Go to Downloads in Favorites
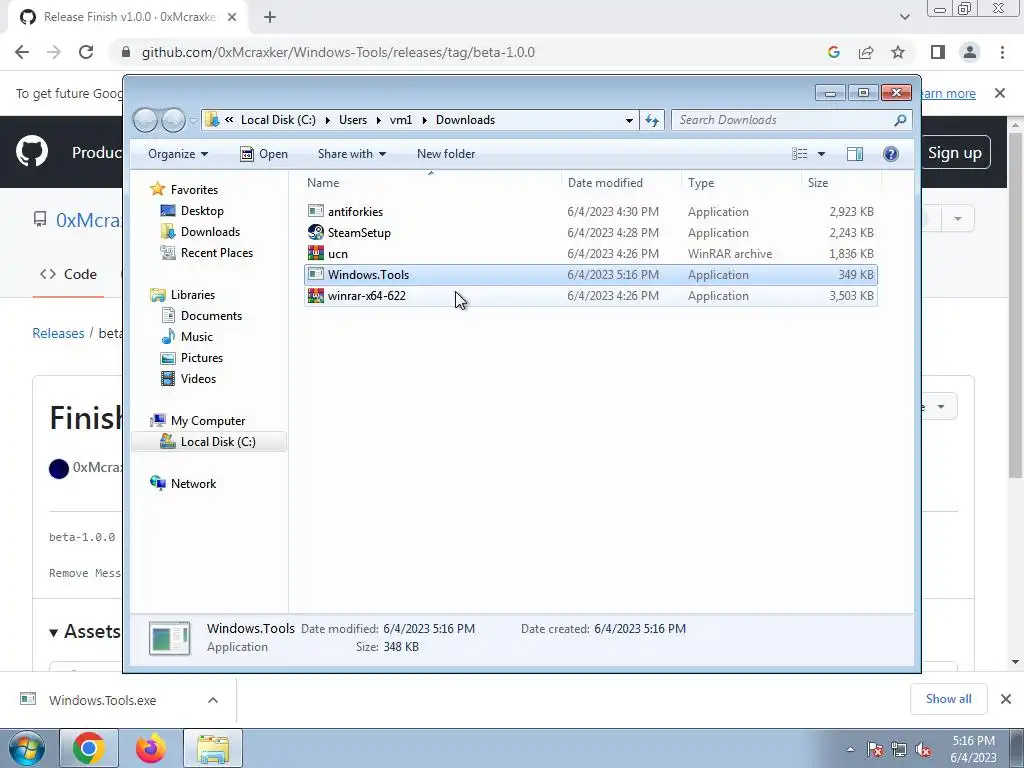The height and width of the screenshot is (768, 1024). click(210, 231)
